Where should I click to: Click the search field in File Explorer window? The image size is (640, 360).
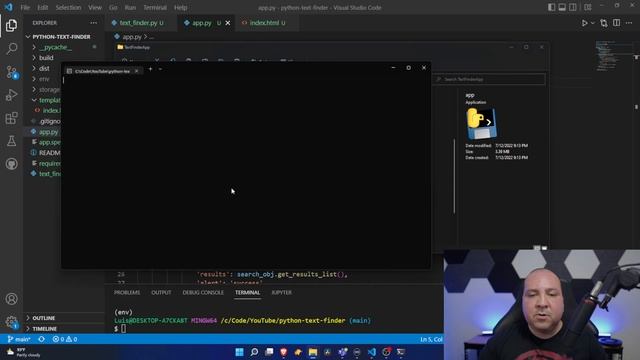(x=490, y=79)
